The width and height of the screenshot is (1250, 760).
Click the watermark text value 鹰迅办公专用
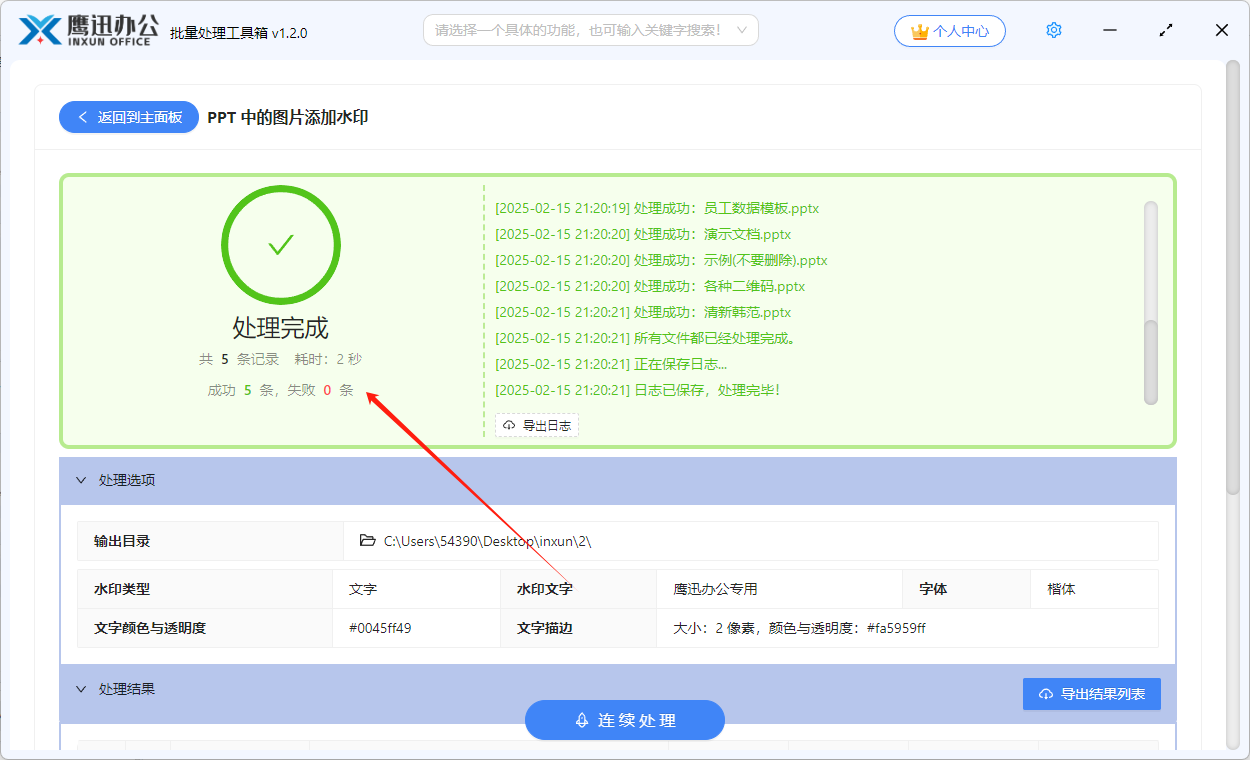716,590
